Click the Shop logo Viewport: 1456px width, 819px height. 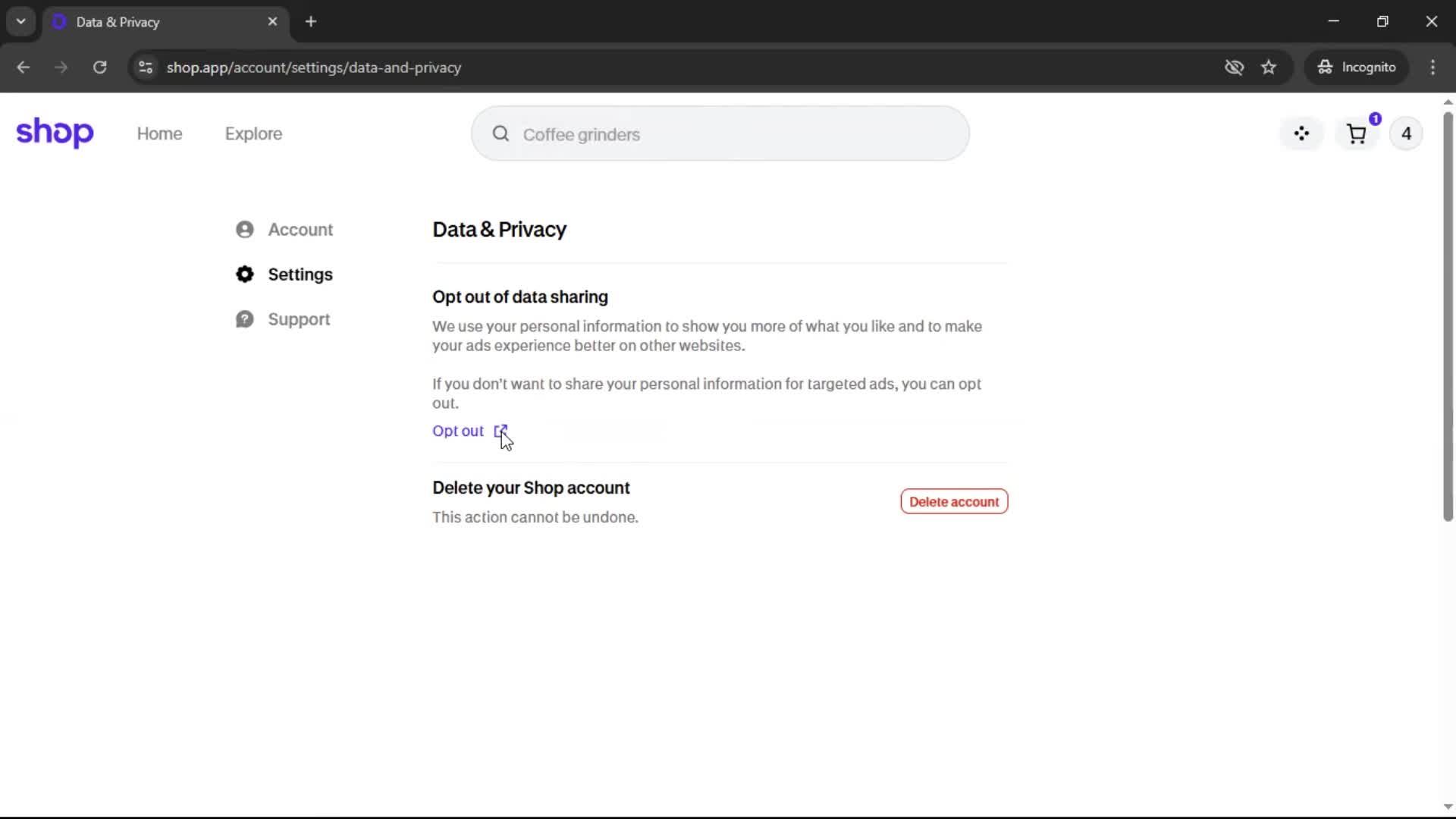coord(55,133)
